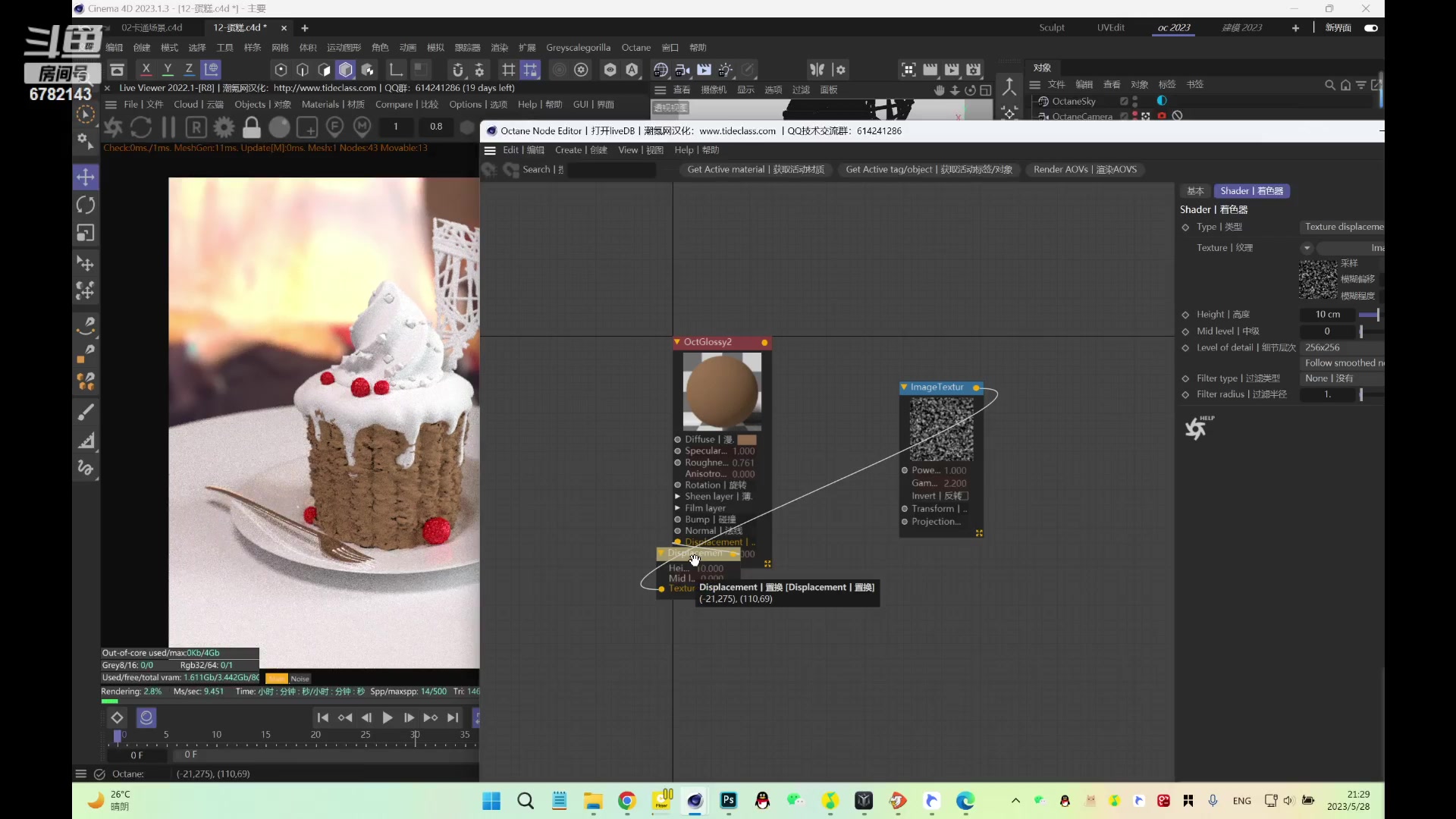Collapse the ImageTexture node triangle
Image resolution: width=1456 pixels, height=819 pixels.
[x=904, y=387]
